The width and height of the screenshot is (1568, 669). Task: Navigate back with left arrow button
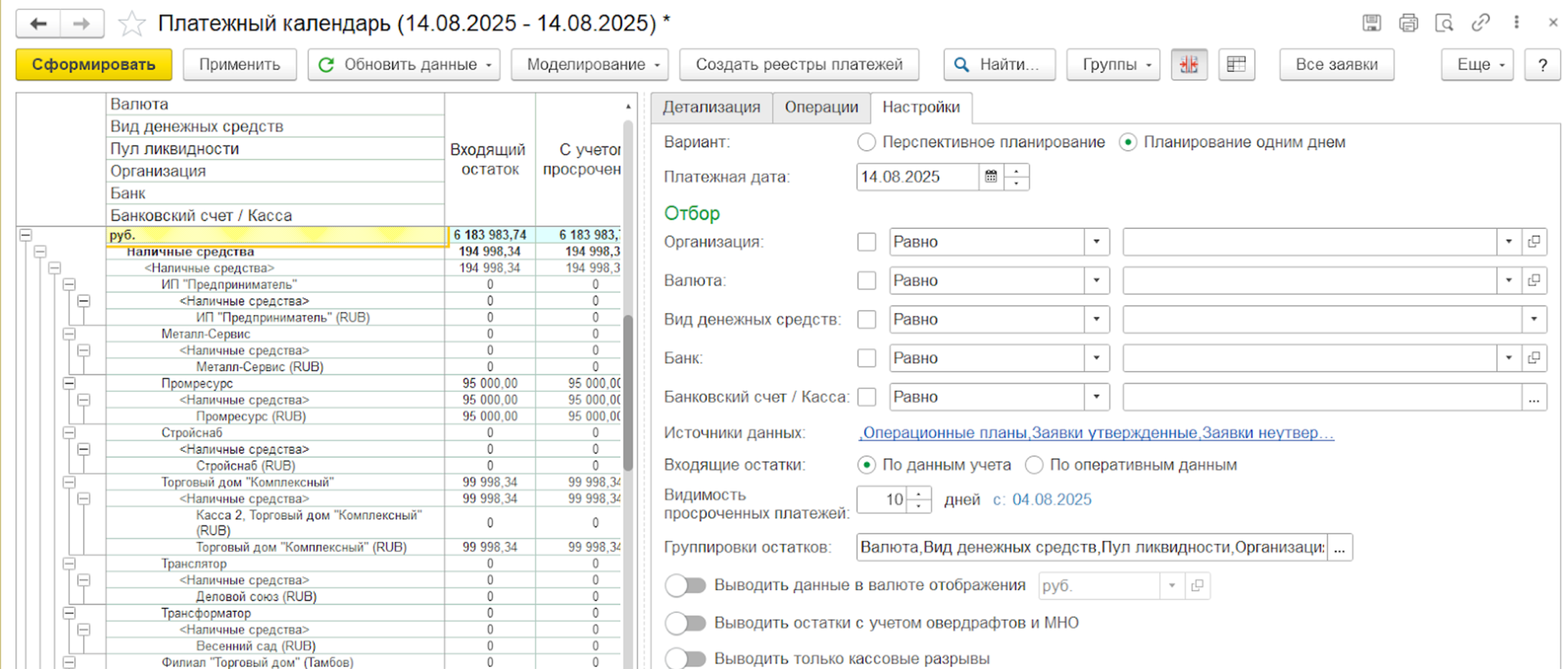38,24
